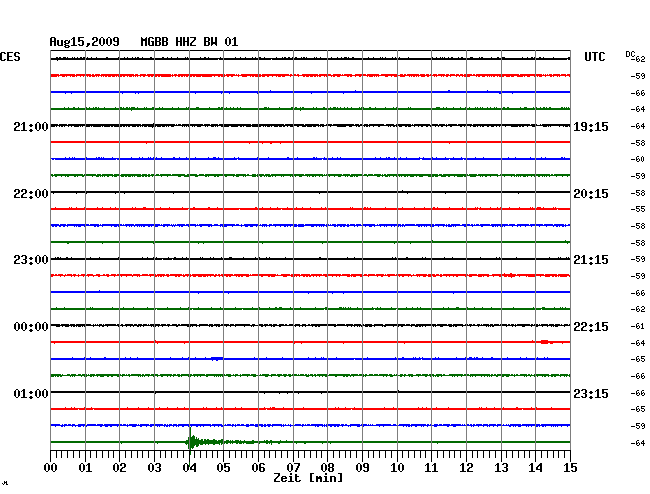
Task: Click the '19:15' UTC time label
Action: [591, 126]
